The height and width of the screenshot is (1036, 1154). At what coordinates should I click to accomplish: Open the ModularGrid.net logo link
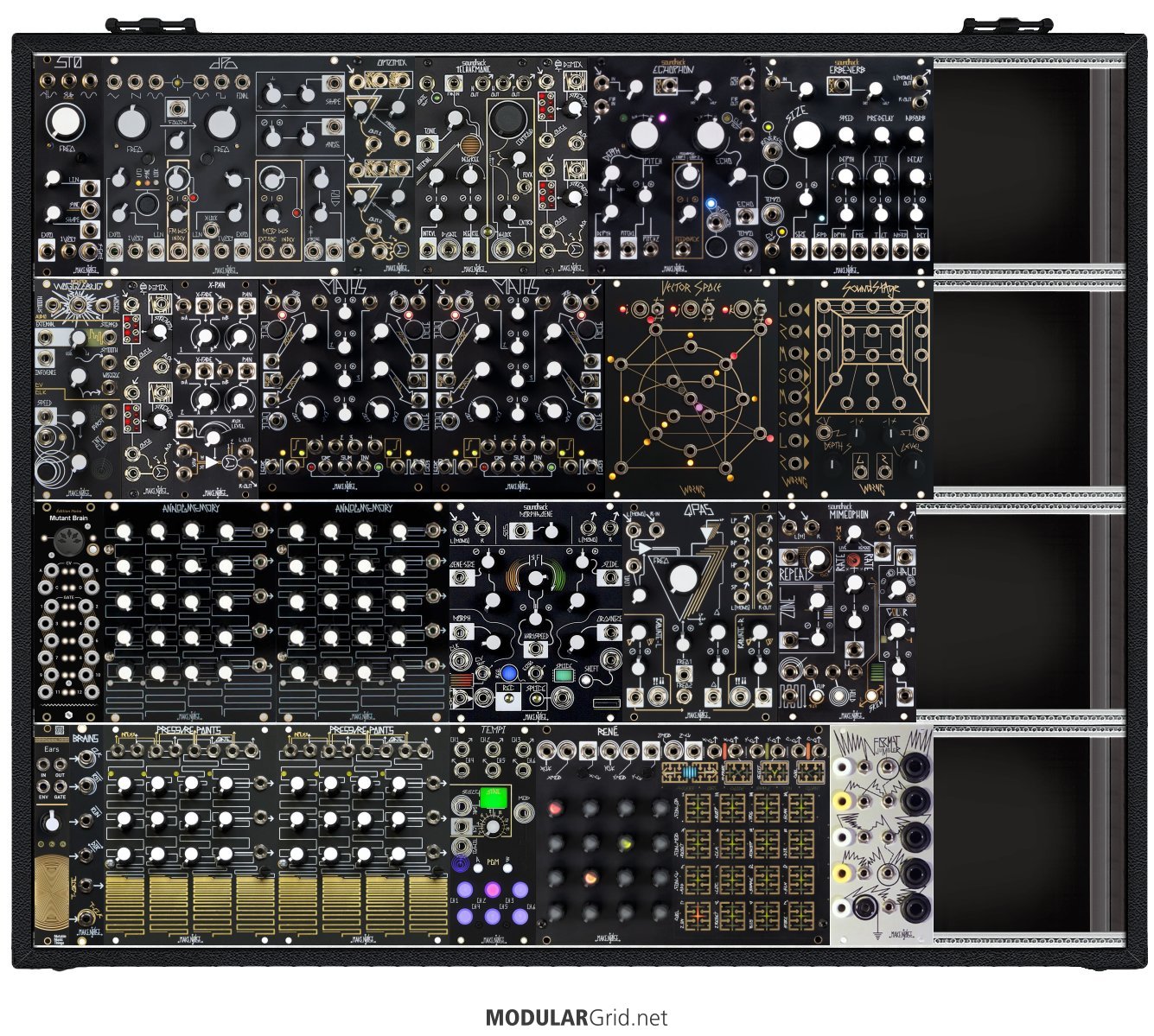coord(577,1018)
